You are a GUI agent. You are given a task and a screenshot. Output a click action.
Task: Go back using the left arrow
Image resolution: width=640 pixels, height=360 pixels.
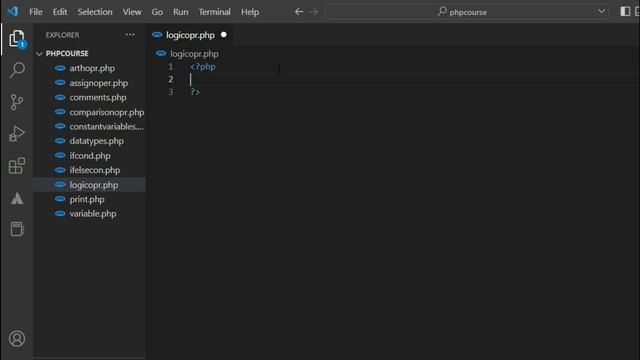click(x=299, y=12)
